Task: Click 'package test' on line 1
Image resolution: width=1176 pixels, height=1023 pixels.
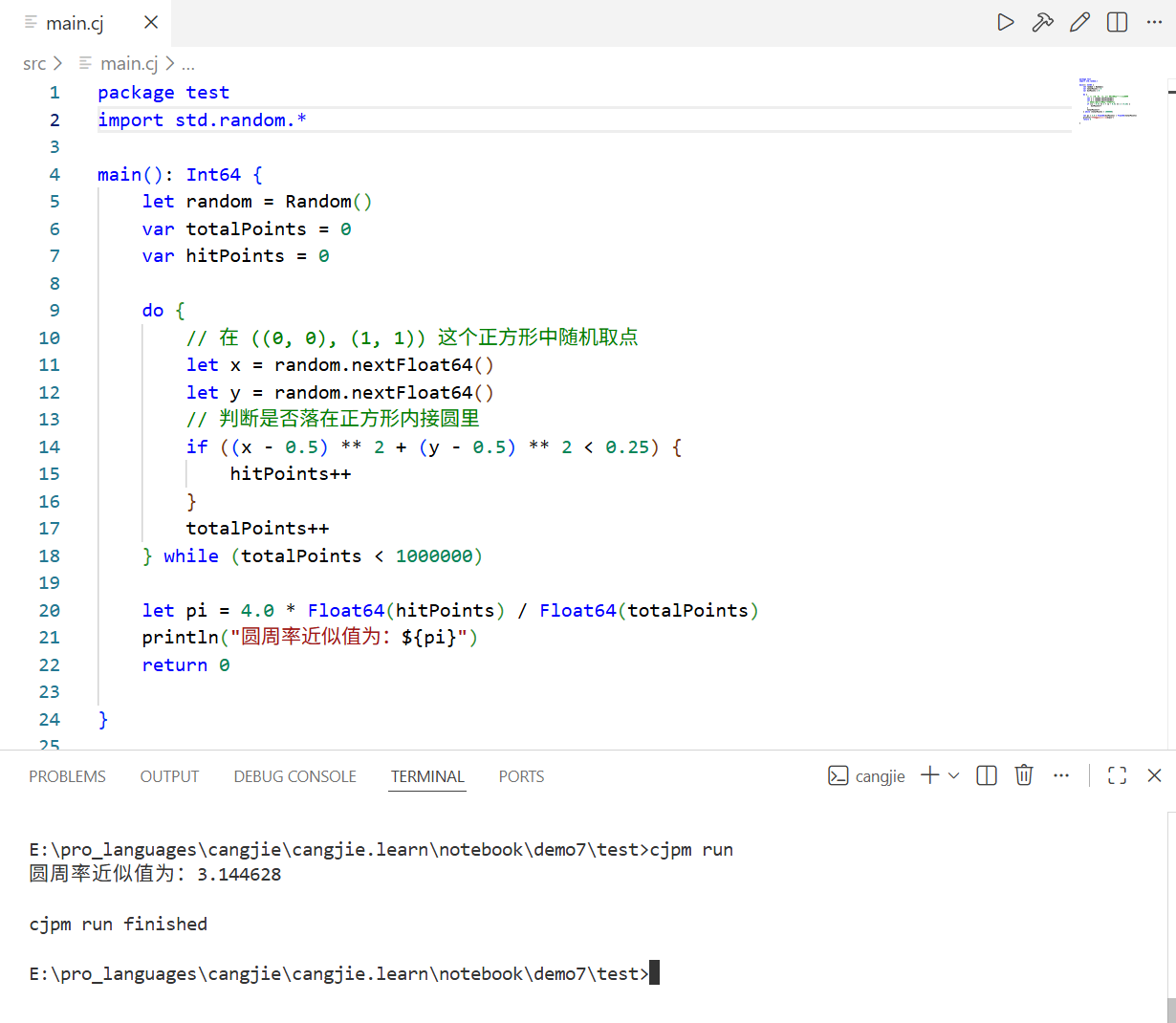Action: point(163,93)
